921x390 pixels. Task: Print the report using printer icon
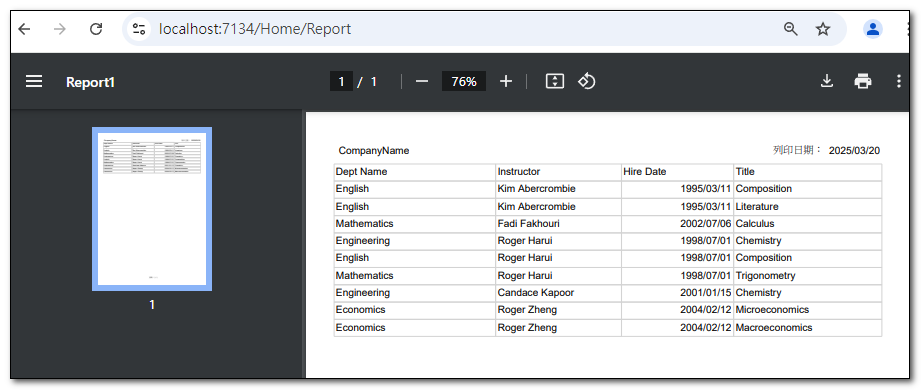point(862,82)
